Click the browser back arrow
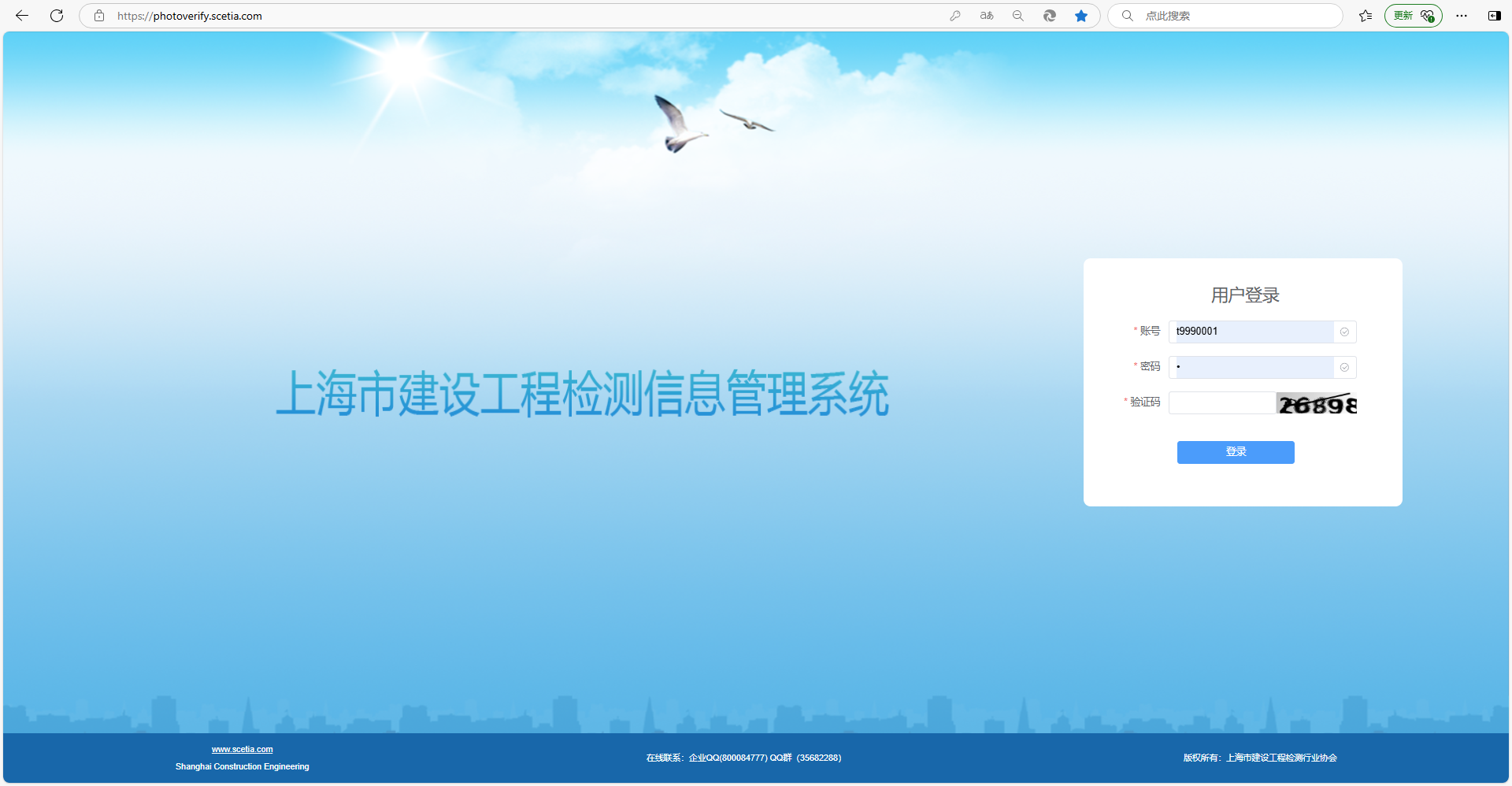The height and width of the screenshot is (786, 1512). (x=22, y=16)
